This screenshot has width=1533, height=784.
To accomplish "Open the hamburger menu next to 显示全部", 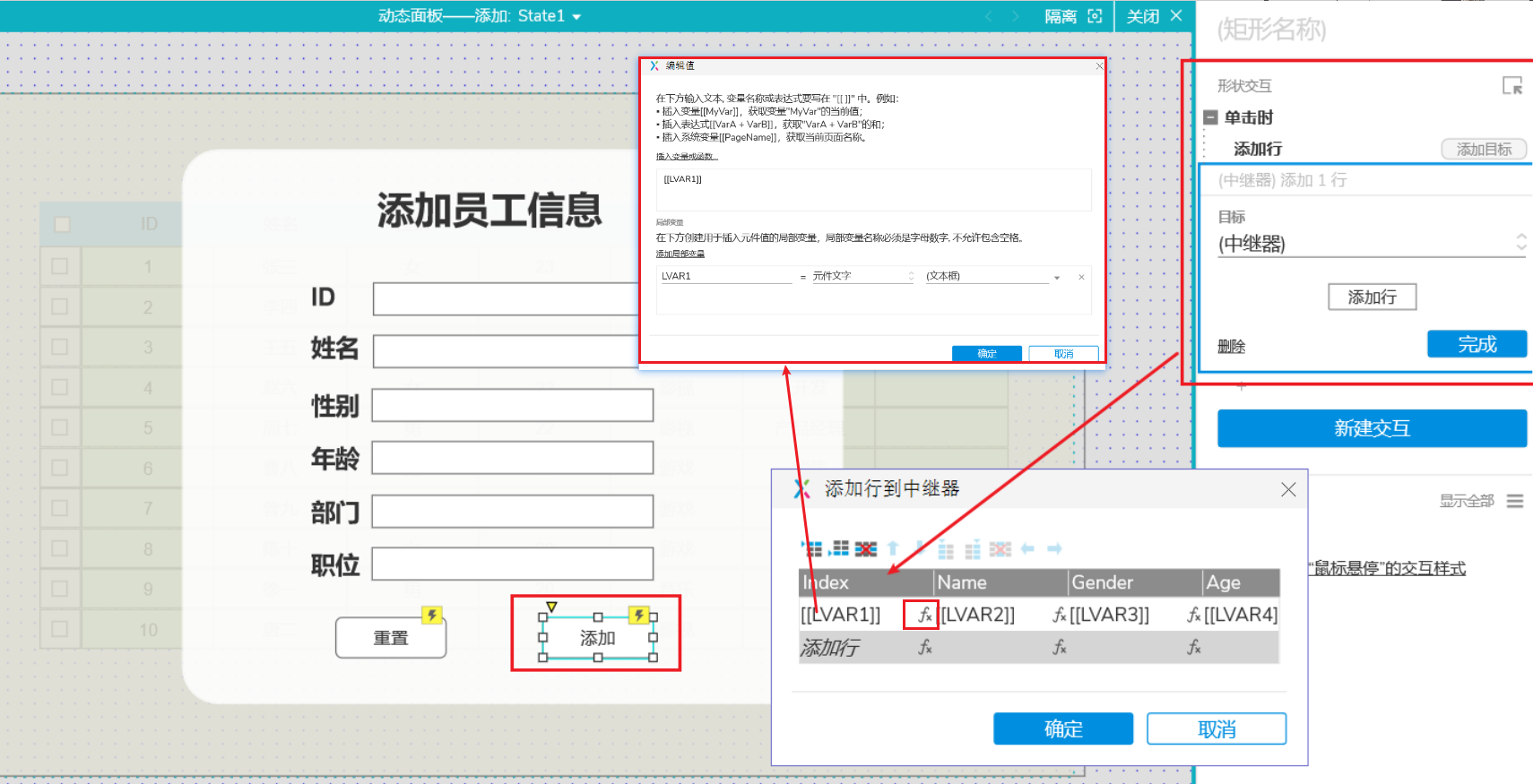I will [x=1515, y=501].
